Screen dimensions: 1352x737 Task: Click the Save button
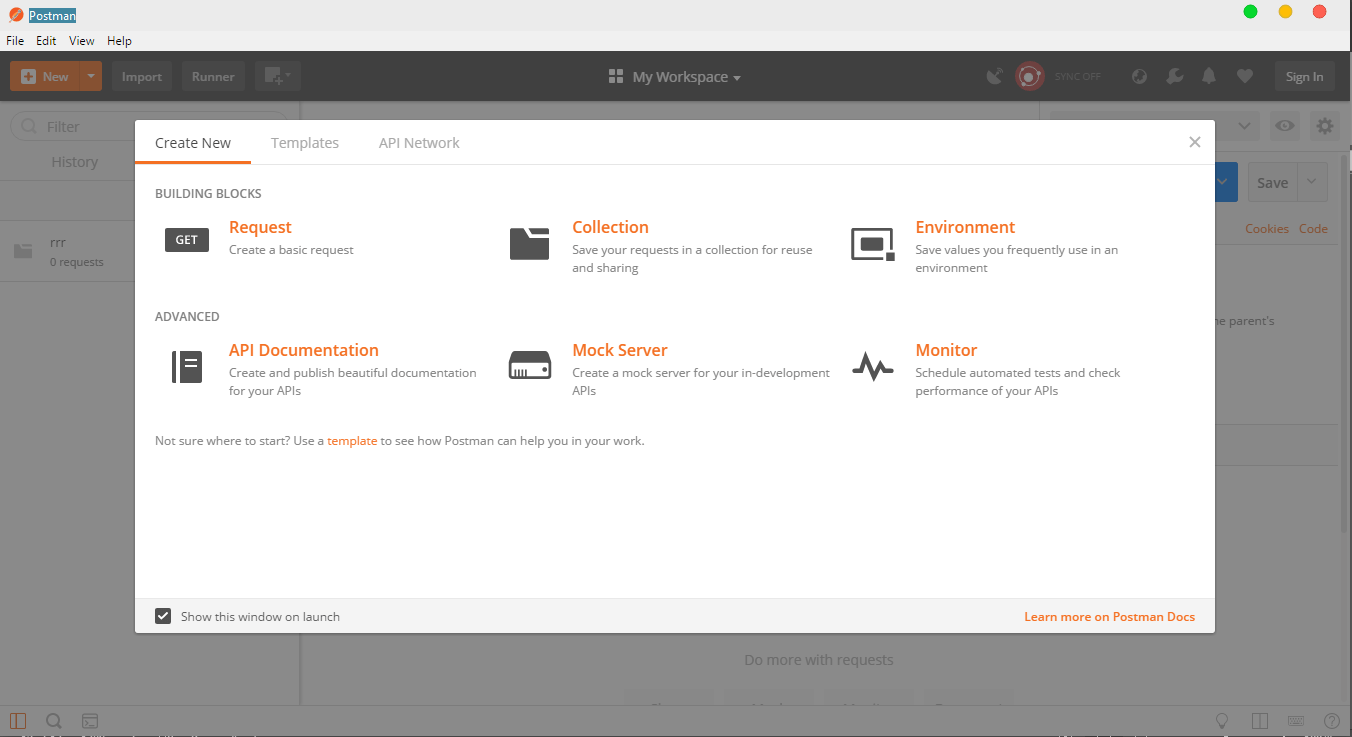coord(1273,182)
